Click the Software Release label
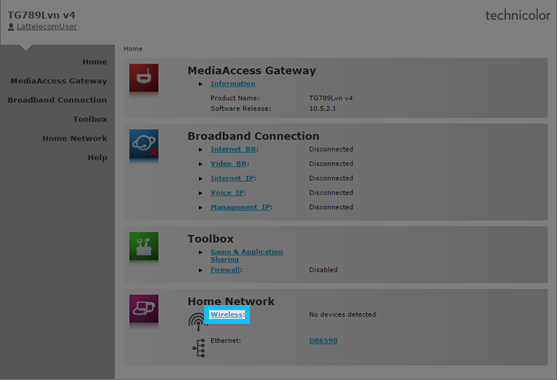The width and height of the screenshot is (559, 380). [241, 109]
